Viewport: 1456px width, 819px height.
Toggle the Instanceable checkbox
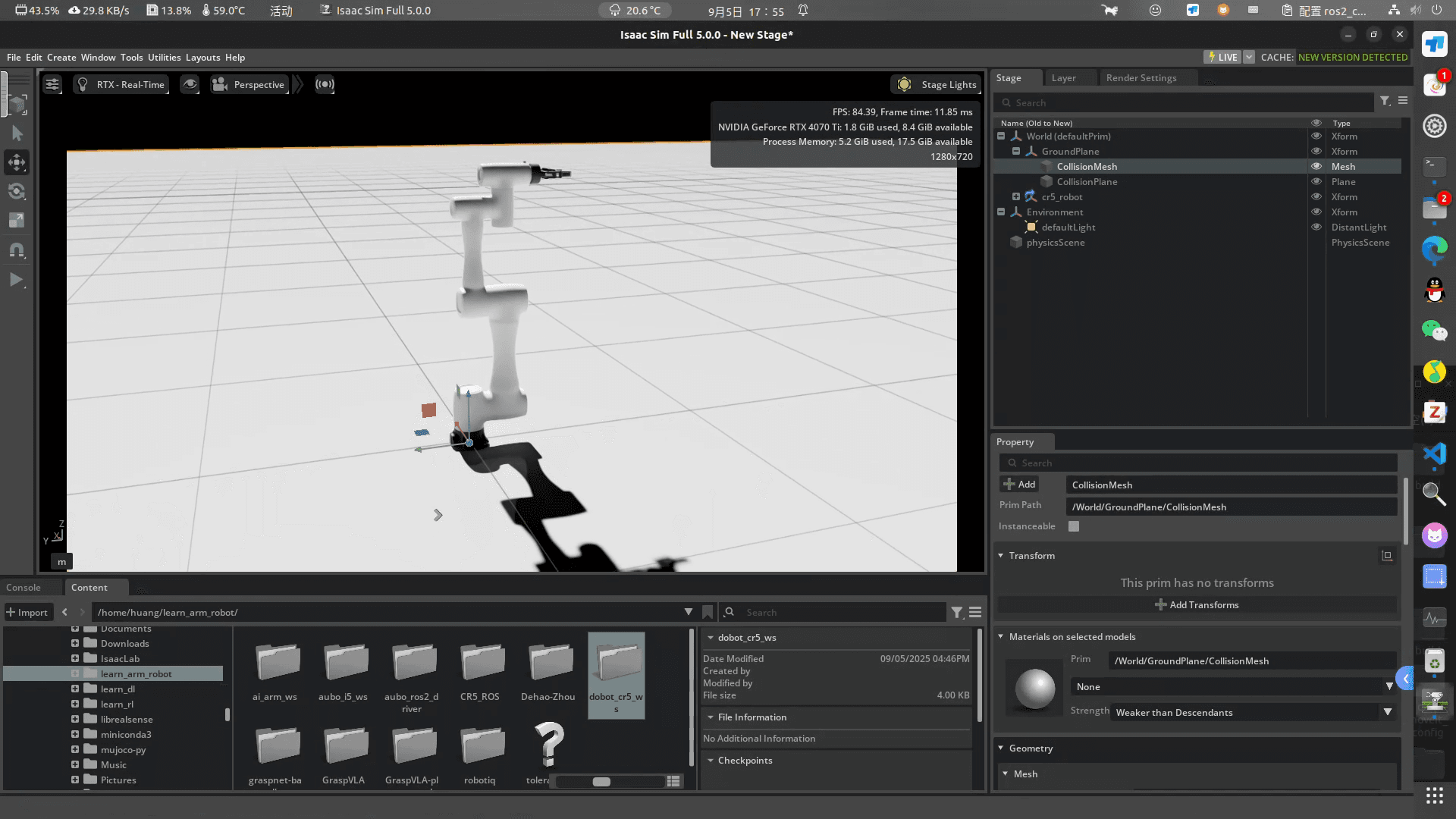1073,526
